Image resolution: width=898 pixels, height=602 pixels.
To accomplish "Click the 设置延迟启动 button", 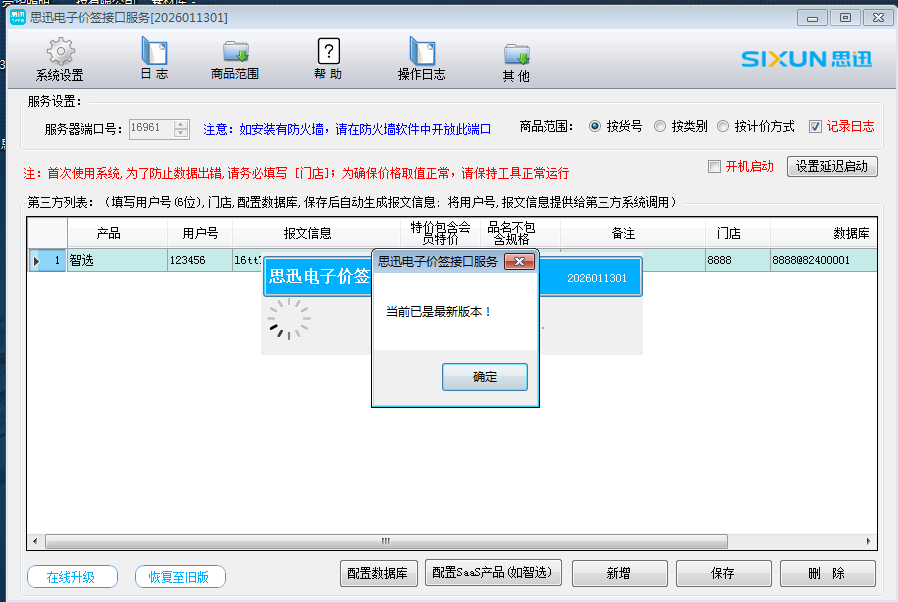I will (x=831, y=166).
